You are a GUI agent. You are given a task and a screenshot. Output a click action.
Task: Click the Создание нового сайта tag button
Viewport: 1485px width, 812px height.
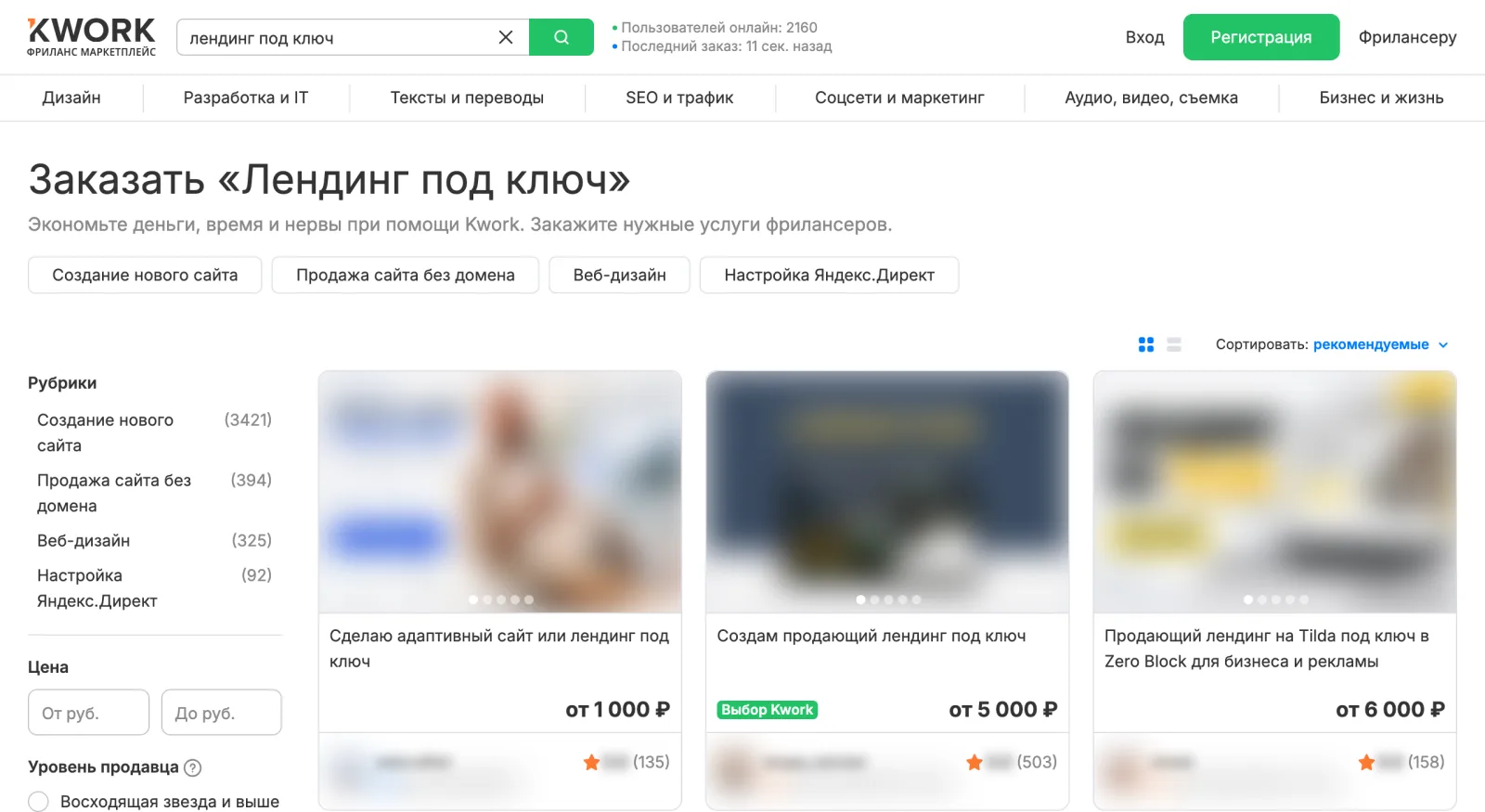[145, 275]
